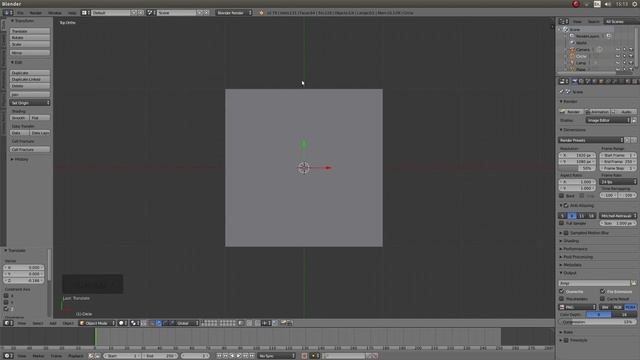640x360 pixels.
Task: Click the outliner editor type icon
Action: [563, 21]
